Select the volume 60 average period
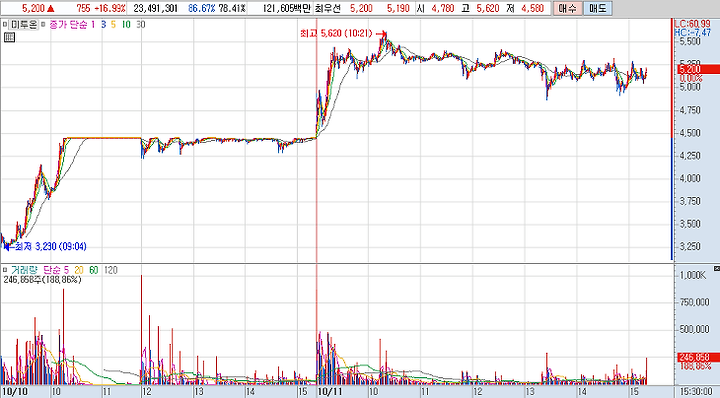The image size is (720, 398). [x=94, y=270]
